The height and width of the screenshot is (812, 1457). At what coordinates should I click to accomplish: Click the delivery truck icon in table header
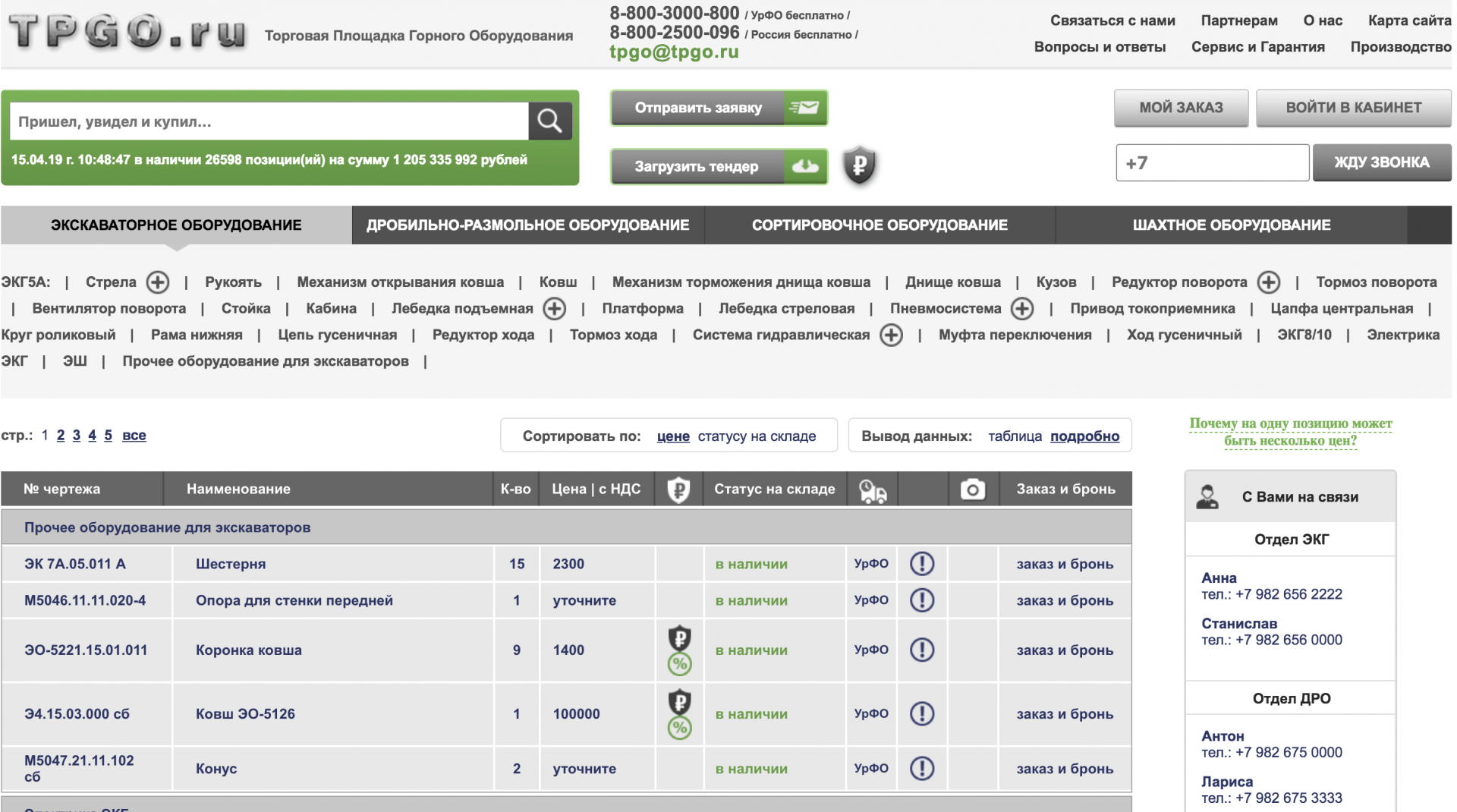(x=872, y=490)
